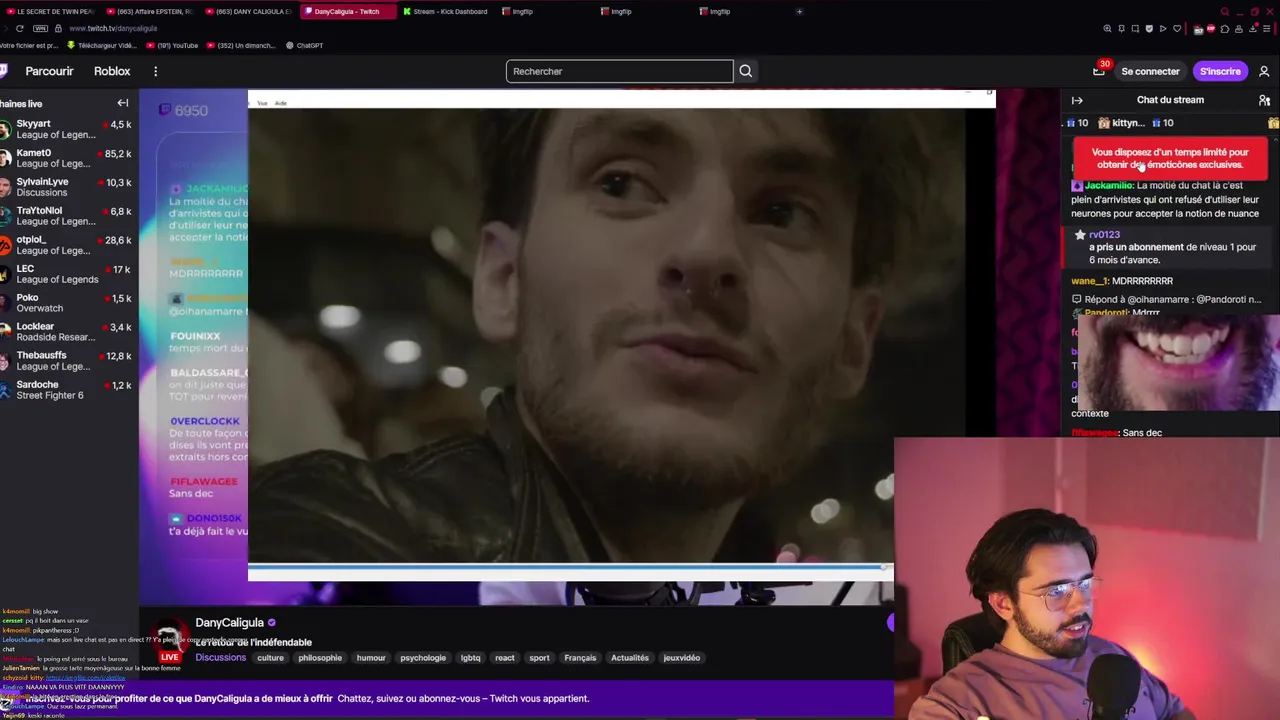Collapse the live channels sidebar arrow
This screenshot has height=720, width=1280.
(123, 103)
